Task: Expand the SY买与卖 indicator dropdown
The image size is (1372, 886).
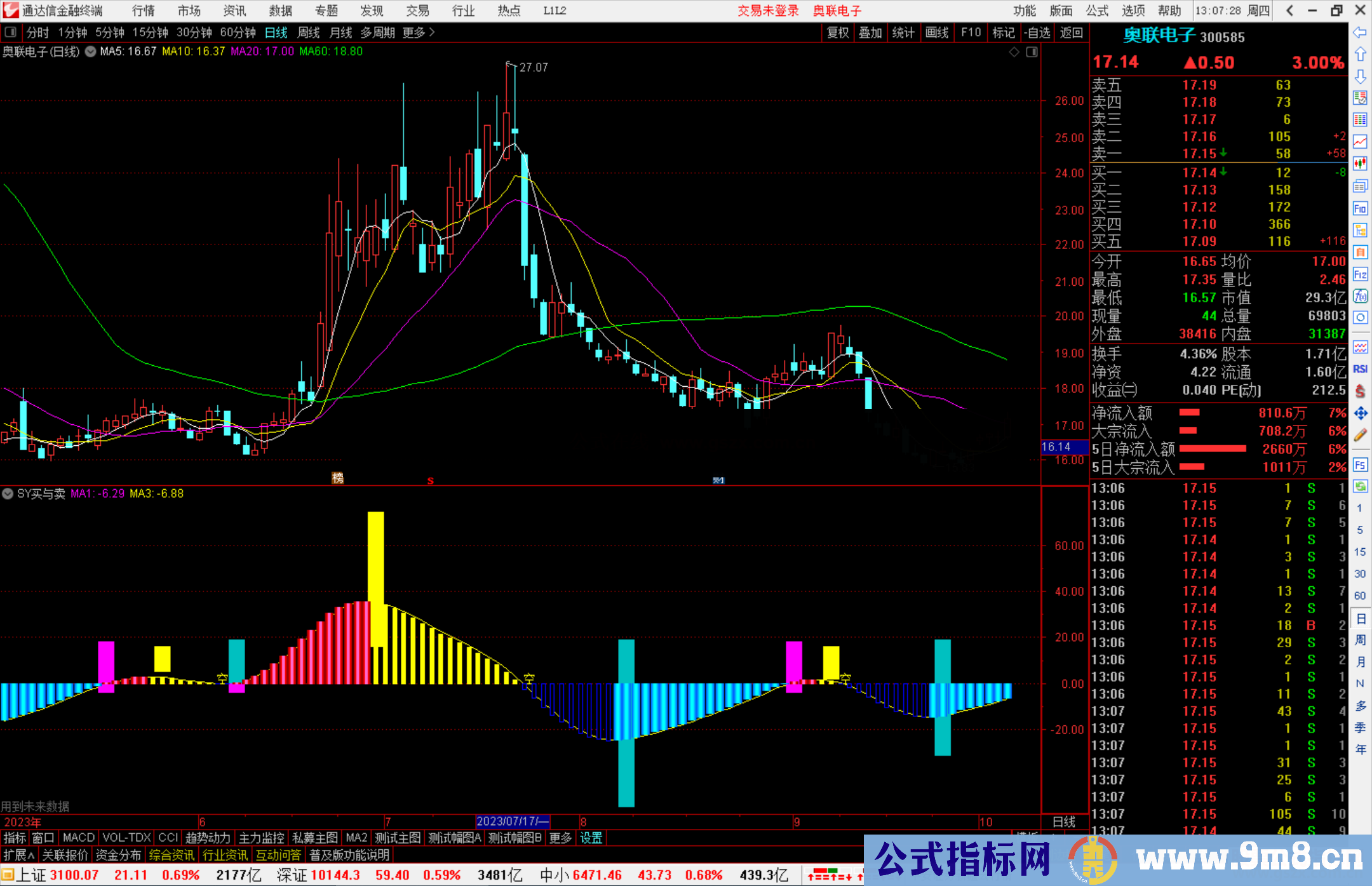Action: click(x=8, y=493)
